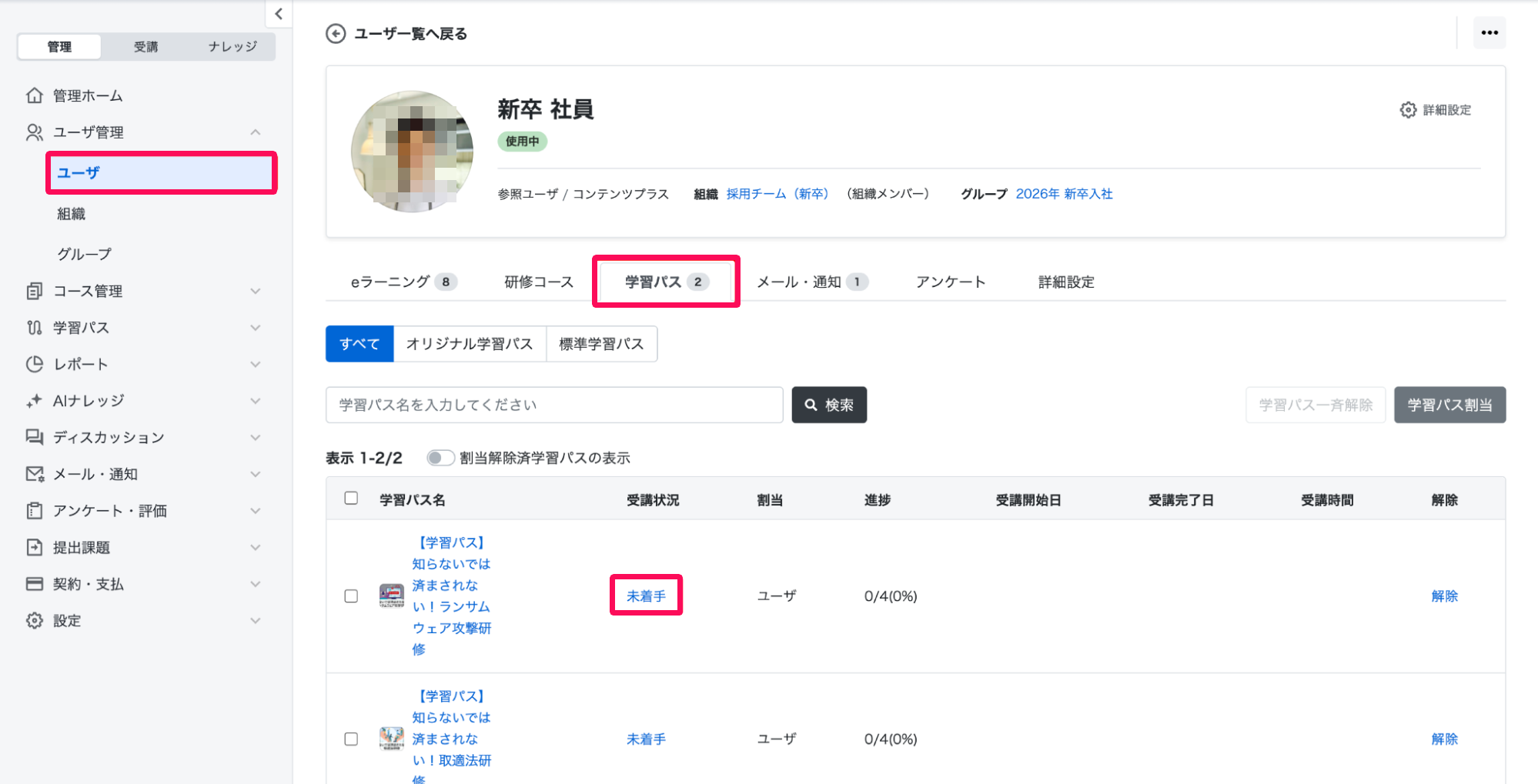Image resolution: width=1538 pixels, height=784 pixels.
Task: Click the メール・通知 envelope icon
Action: (x=35, y=474)
